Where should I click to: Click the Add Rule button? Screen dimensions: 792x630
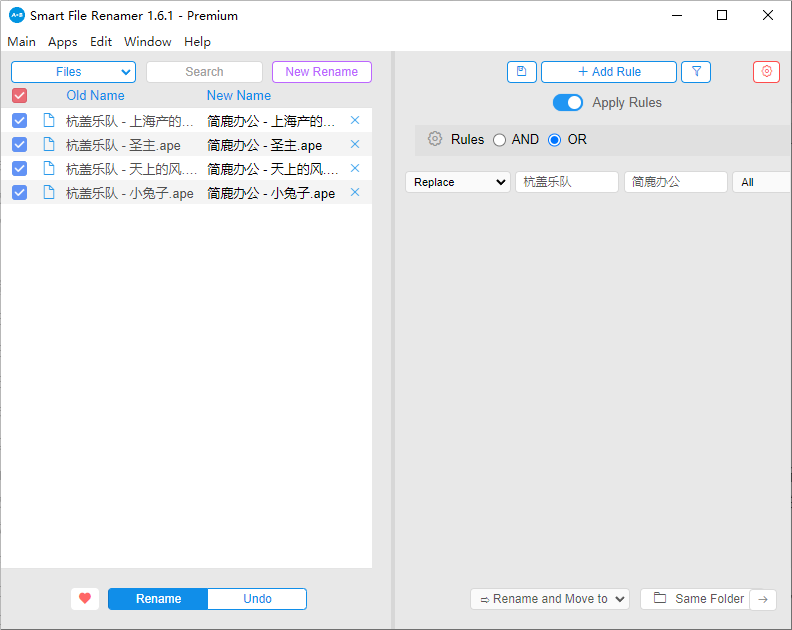609,72
